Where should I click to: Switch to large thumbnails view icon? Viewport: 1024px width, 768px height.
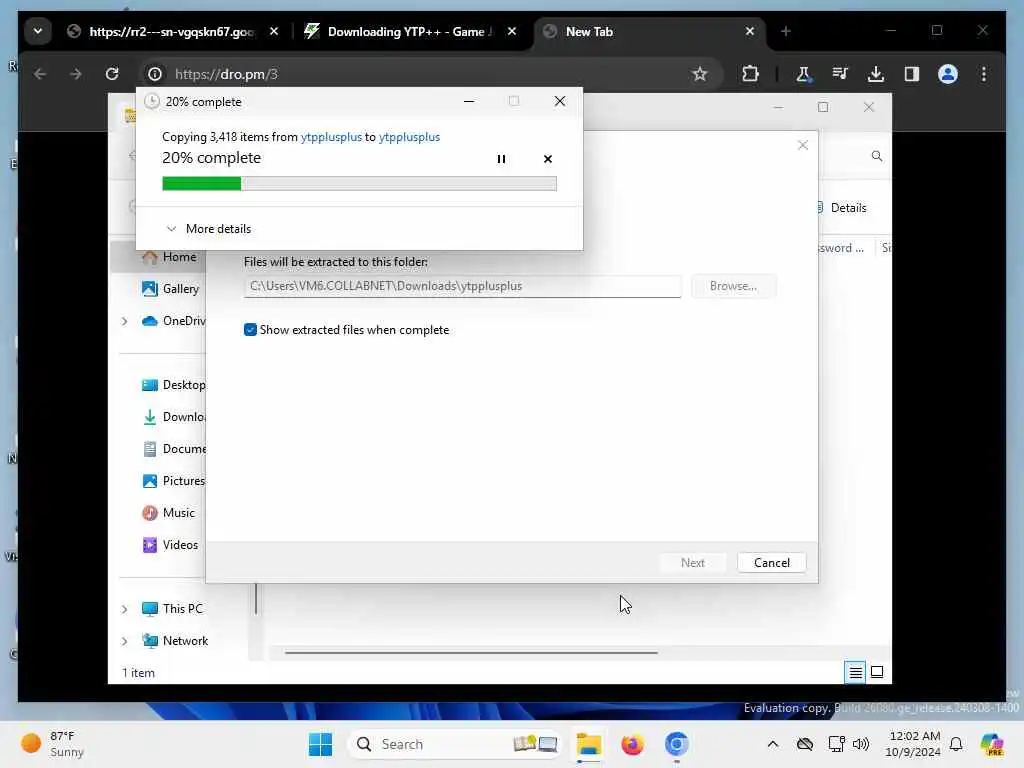pyautogui.click(x=877, y=672)
